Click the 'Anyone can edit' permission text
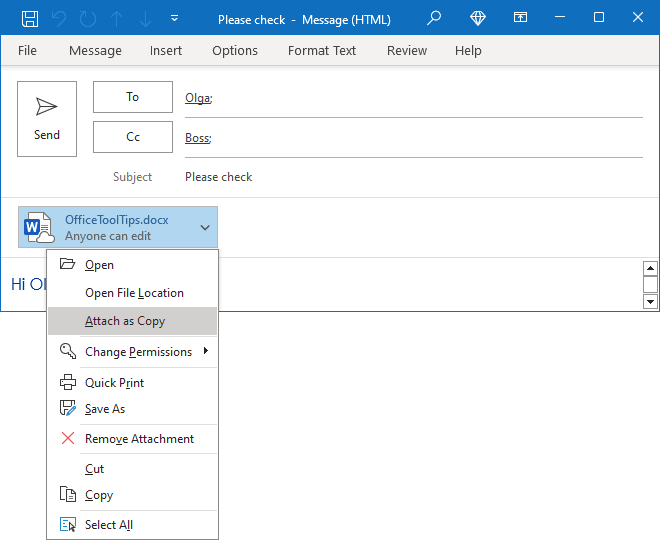The width and height of the screenshot is (660, 540). click(x=108, y=236)
